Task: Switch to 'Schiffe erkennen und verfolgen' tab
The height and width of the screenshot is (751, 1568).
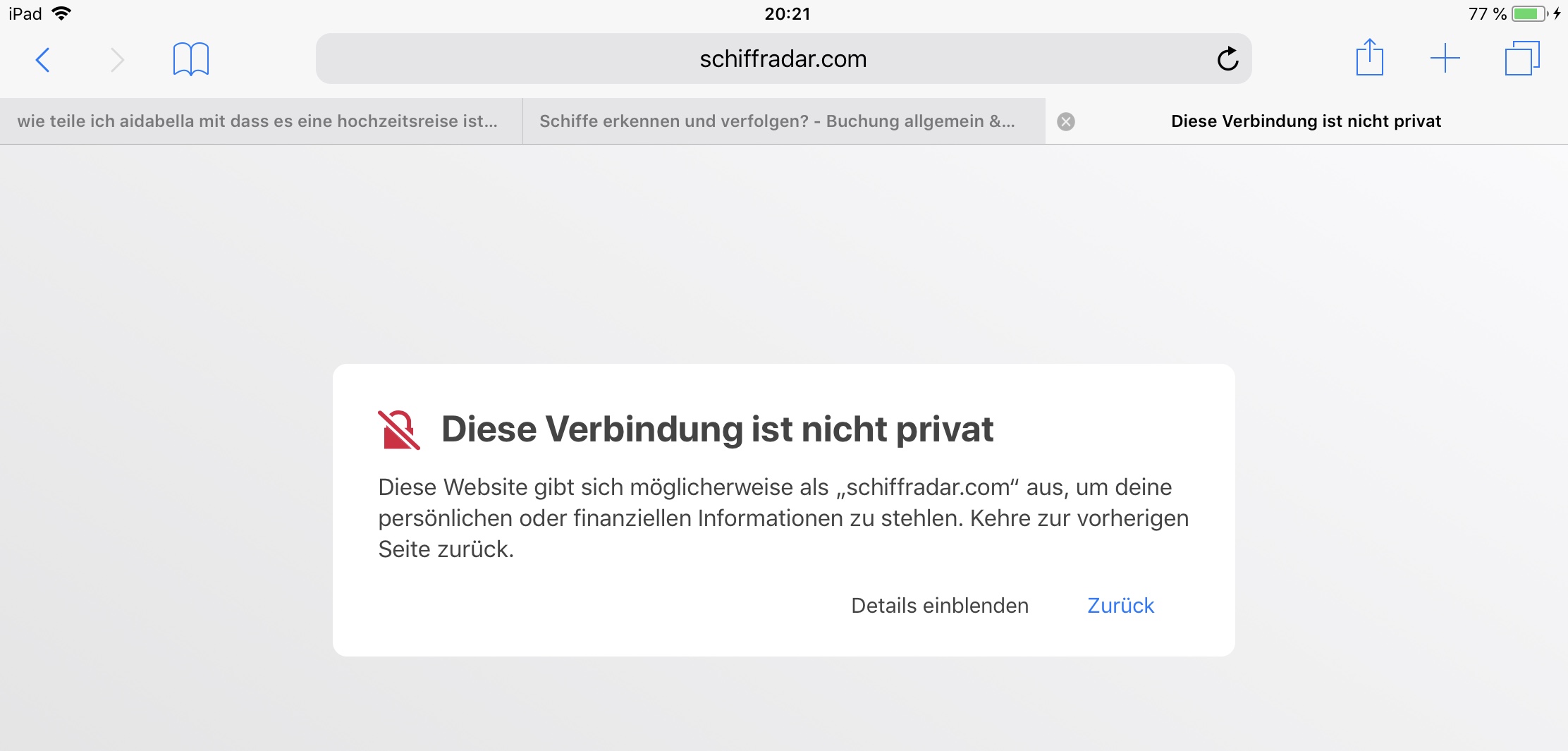Action: (x=777, y=121)
